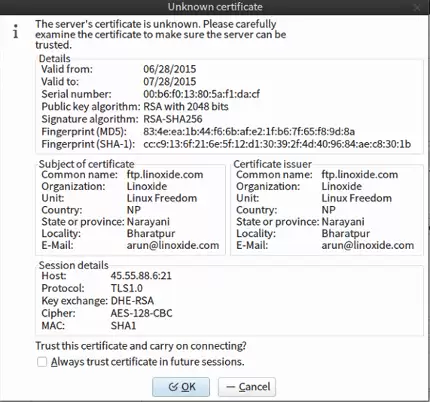
Task: Click the Key exchange DHE-RSA value
Action: coord(132,301)
